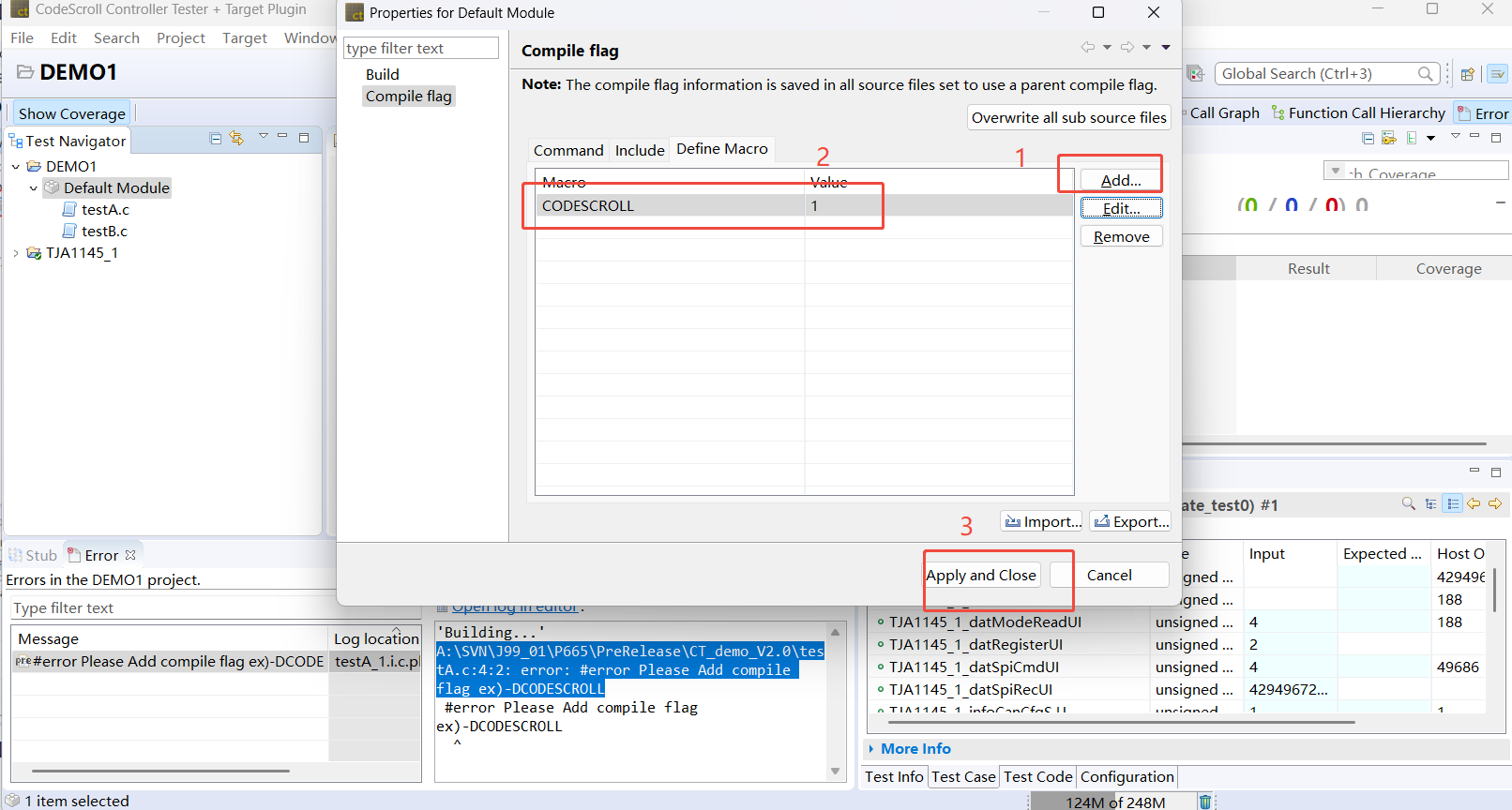The width and height of the screenshot is (1512, 810).
Task: Select Compile flag in the properties tree
Action: coord(409,96)
